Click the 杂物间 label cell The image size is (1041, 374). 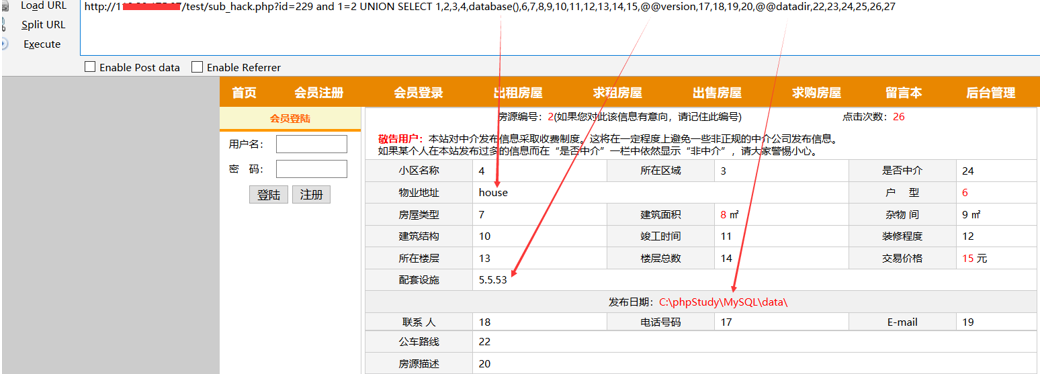pos(902,215)
